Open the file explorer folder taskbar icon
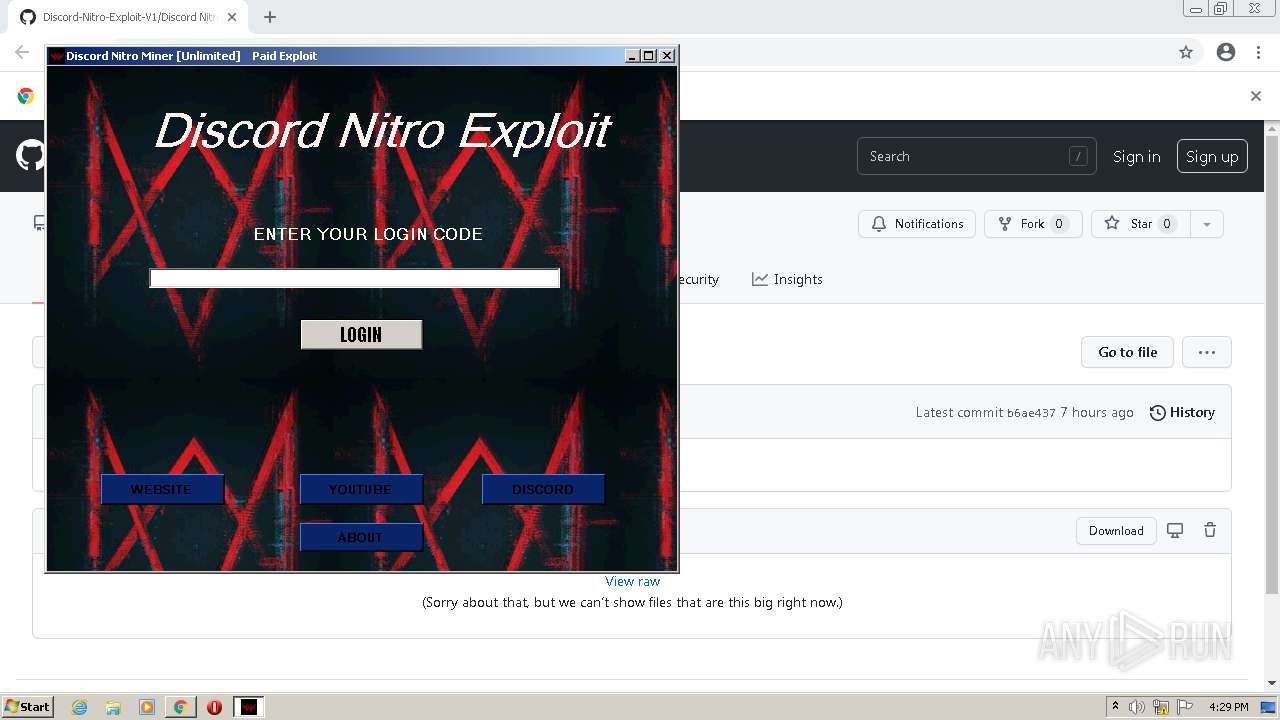Viewport: 1280px width, 720px height. [113, 707]
